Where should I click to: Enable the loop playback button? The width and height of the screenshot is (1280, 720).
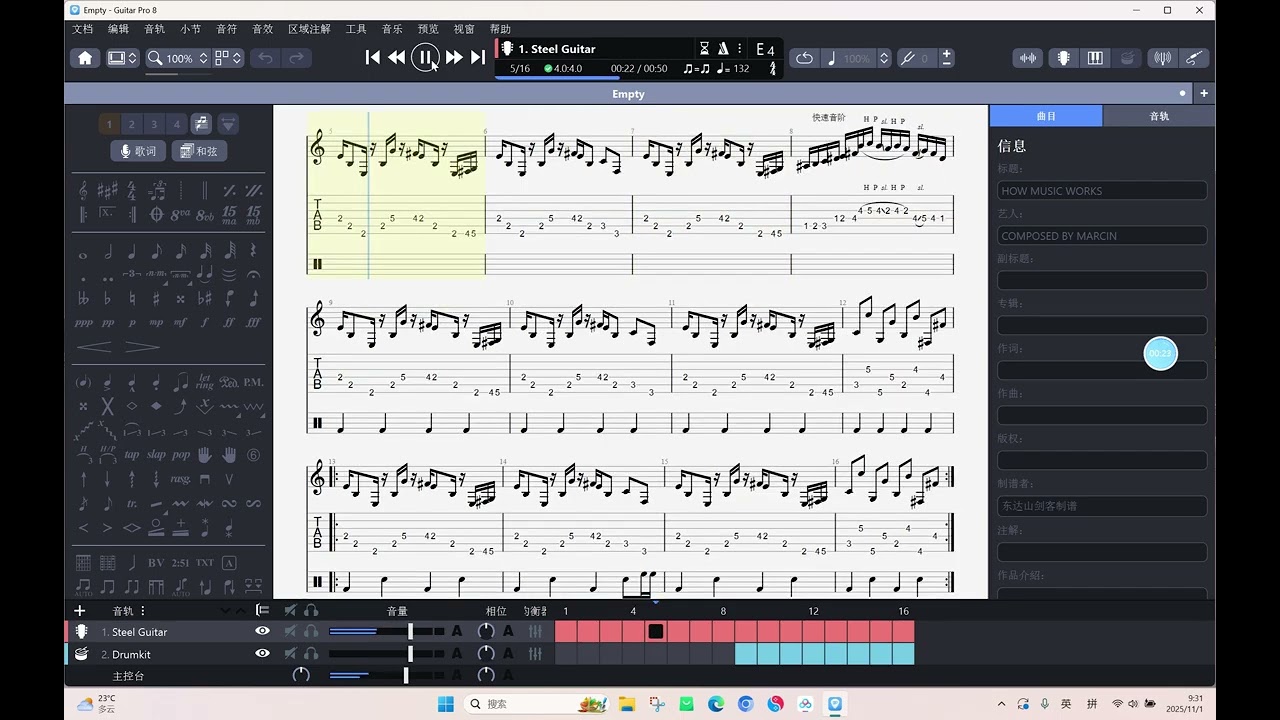(x=804, y=58)
